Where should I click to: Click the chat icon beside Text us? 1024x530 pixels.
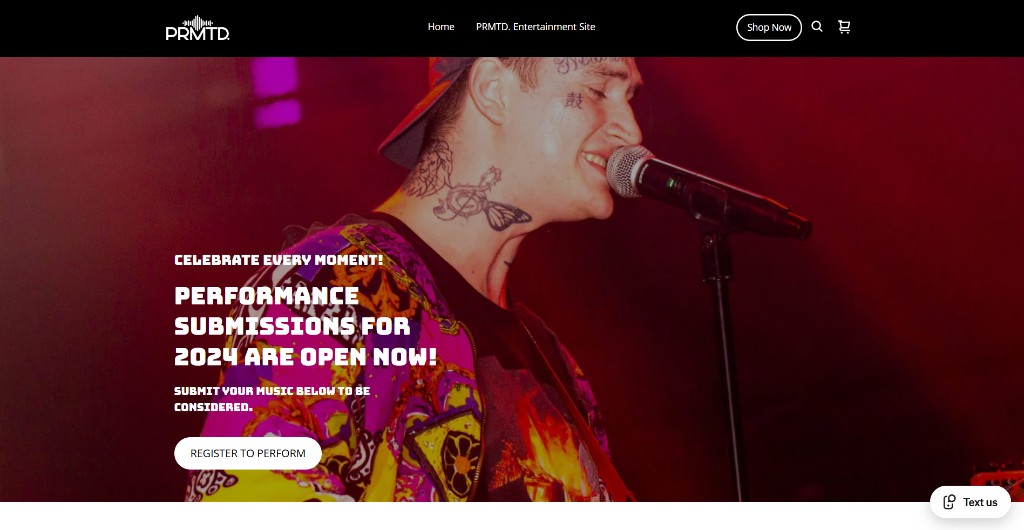(x=950, y=502)
